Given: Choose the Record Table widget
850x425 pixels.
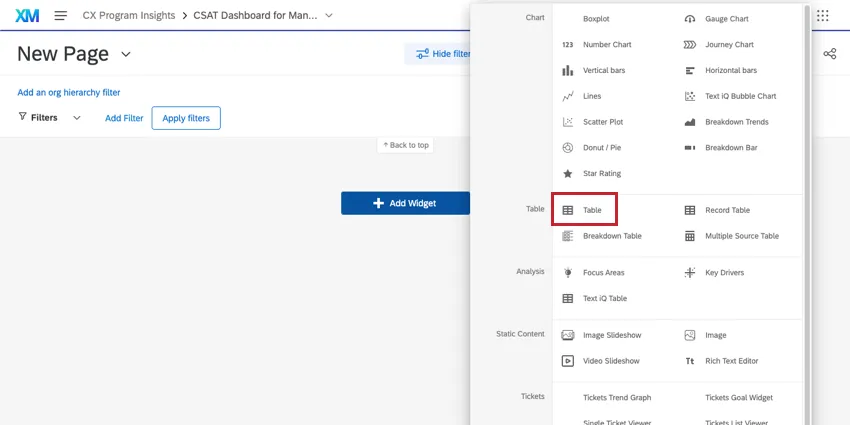Looking at the screenshot, I should pos(726,211).
